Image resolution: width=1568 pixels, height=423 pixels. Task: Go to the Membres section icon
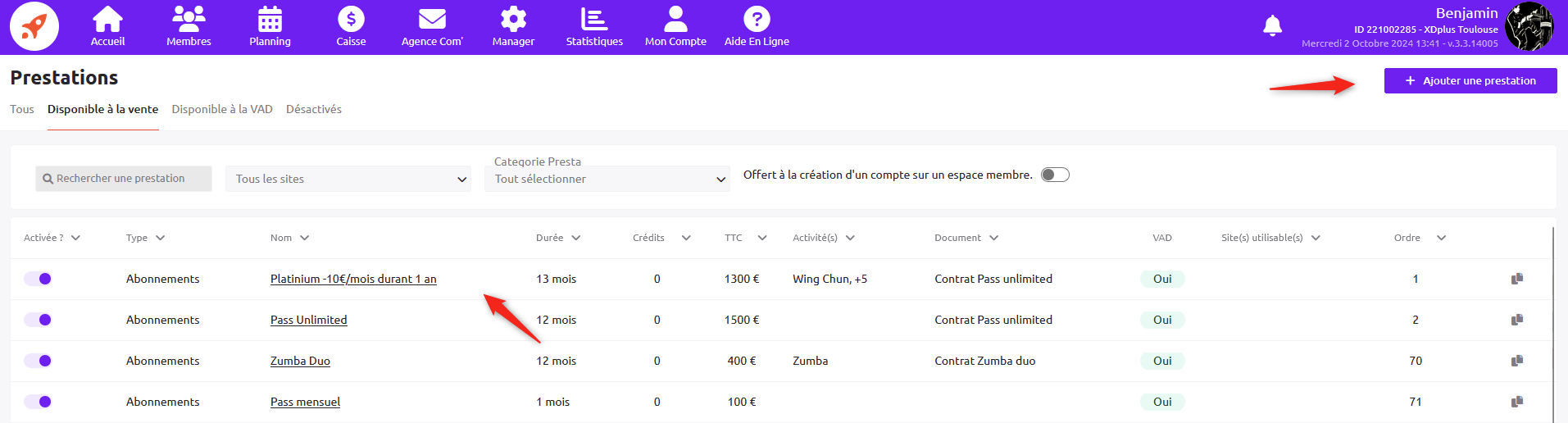pos(189,20)
